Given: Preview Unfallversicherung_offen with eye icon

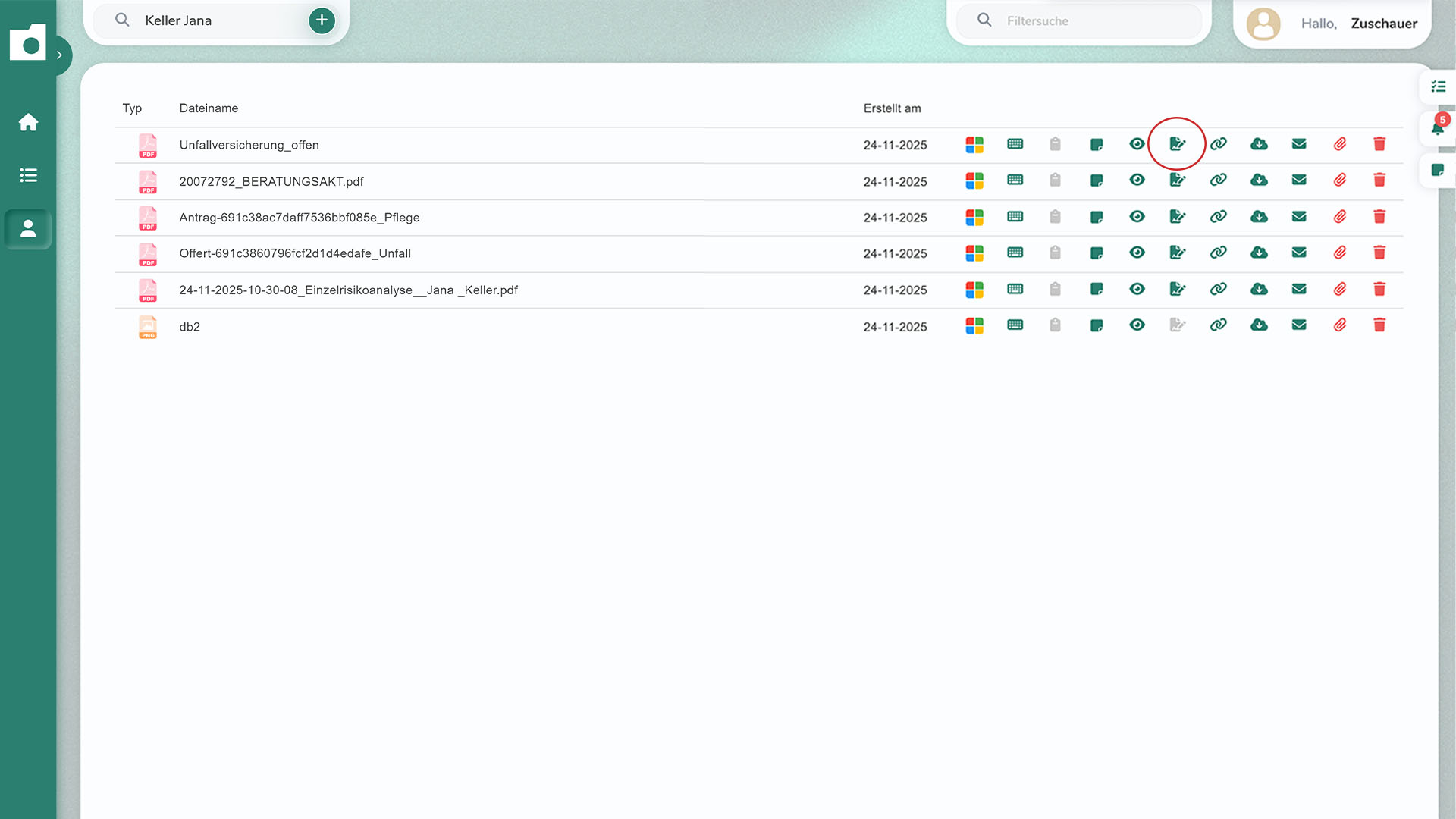Looking at the screenshot, I should point(1137,144).
